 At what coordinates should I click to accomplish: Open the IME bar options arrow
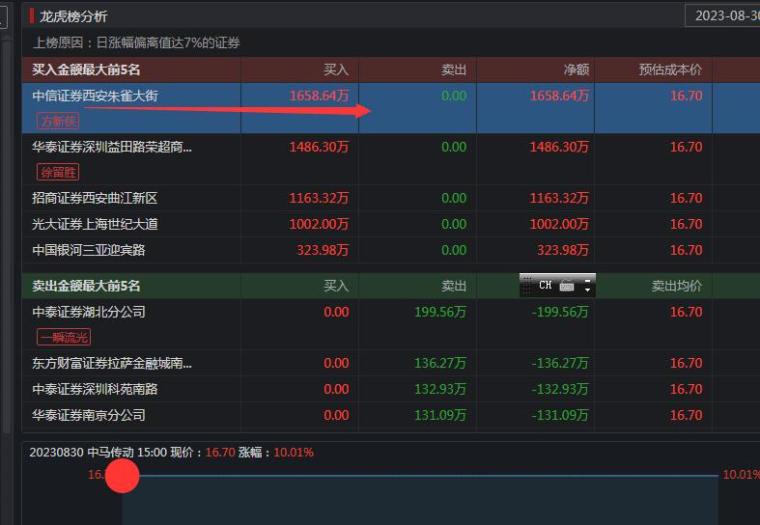(x=587, y=289)
